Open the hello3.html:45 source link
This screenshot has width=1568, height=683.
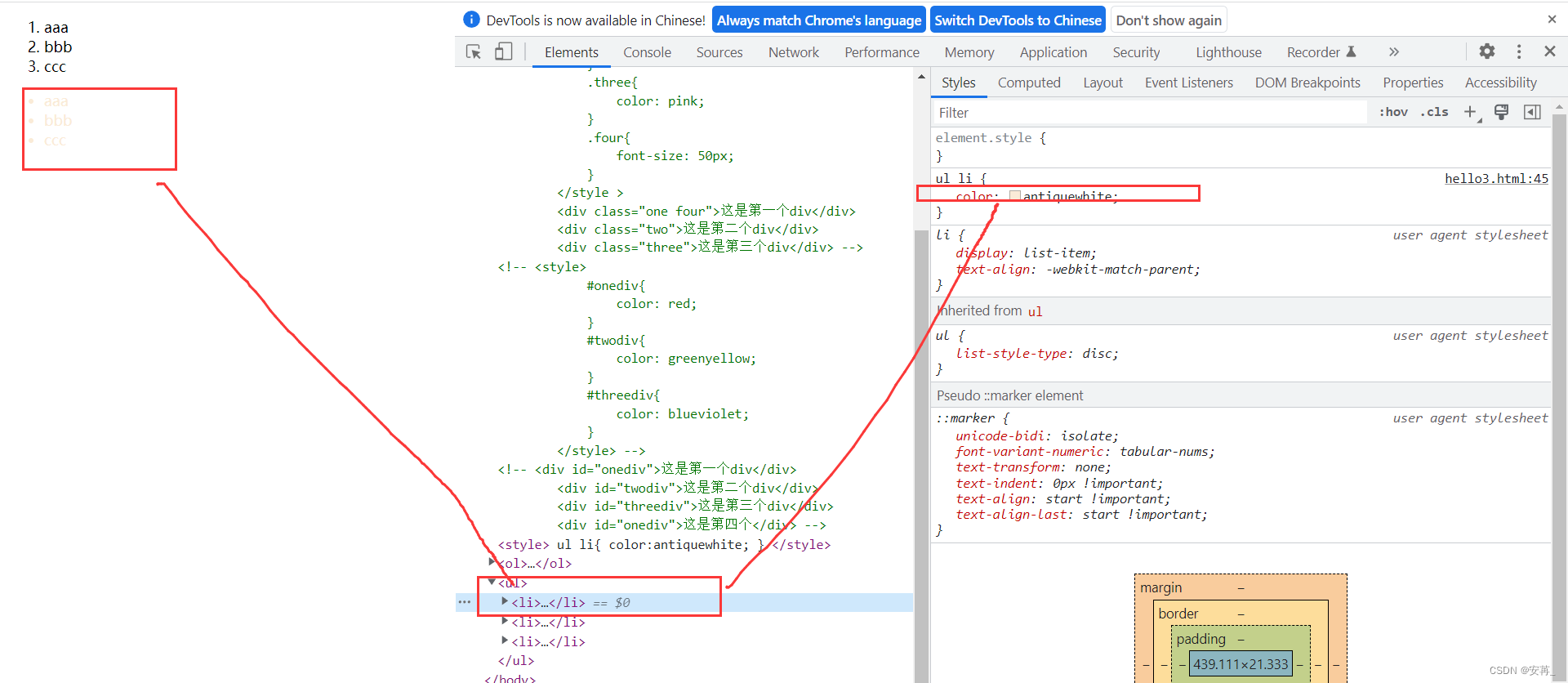(1496, 178)
